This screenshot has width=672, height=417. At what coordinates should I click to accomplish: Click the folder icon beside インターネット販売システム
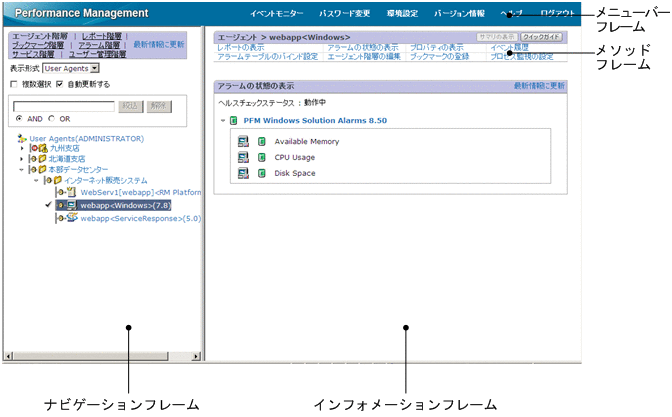point(57,180)
